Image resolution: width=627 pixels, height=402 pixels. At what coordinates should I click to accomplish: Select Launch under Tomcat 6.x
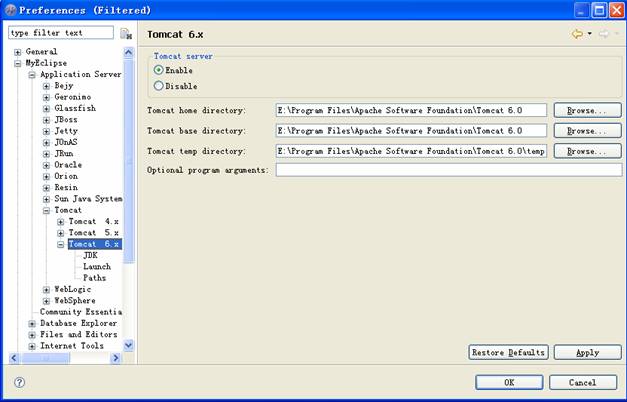coord(97,266)
